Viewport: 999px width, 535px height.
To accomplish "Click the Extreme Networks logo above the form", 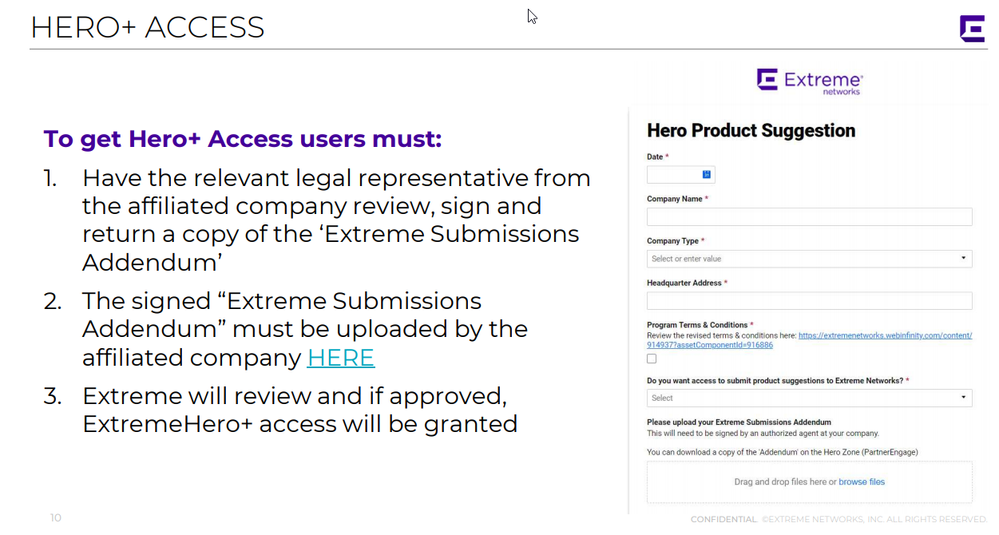I will coord(809,81).
